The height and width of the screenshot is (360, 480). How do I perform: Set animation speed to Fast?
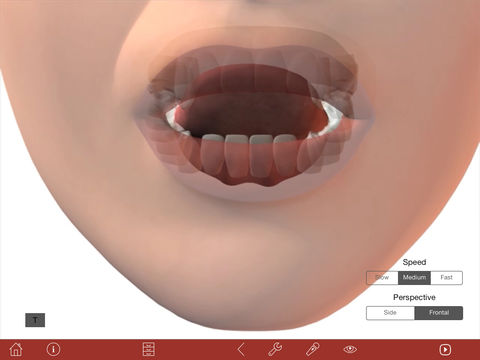click(x=446, y=278)
